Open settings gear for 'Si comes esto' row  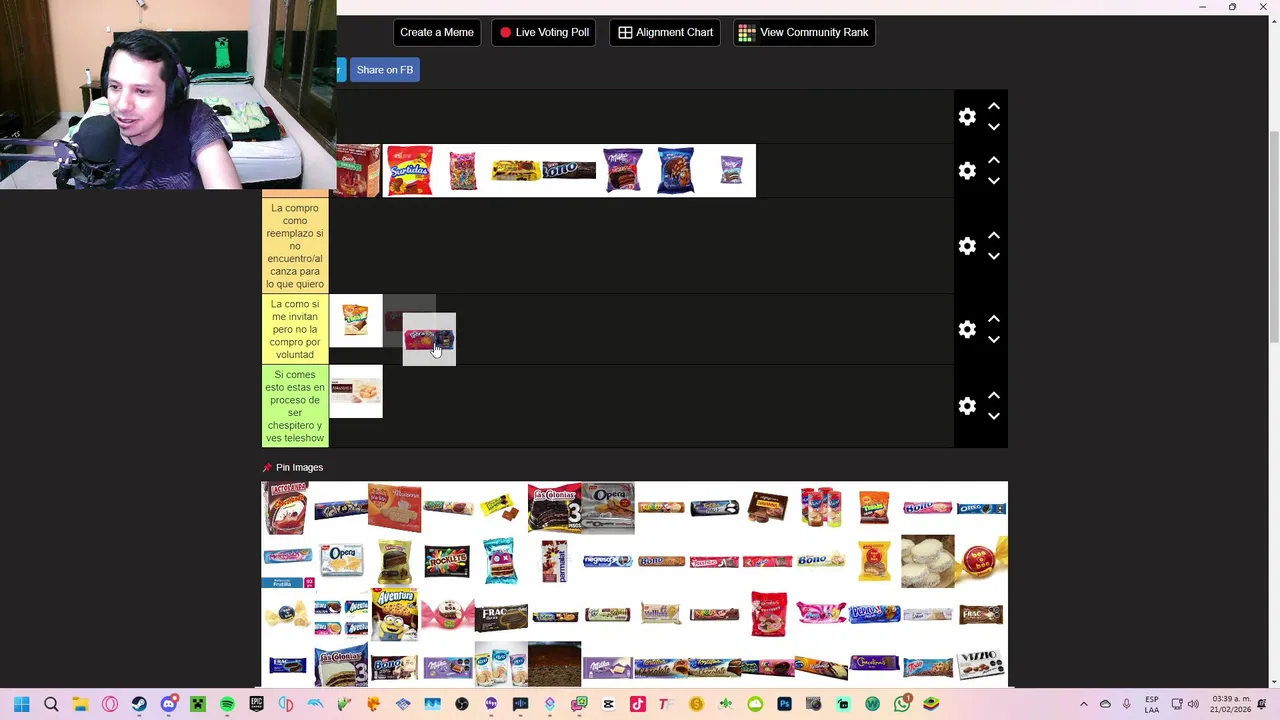tap(967, 406)
